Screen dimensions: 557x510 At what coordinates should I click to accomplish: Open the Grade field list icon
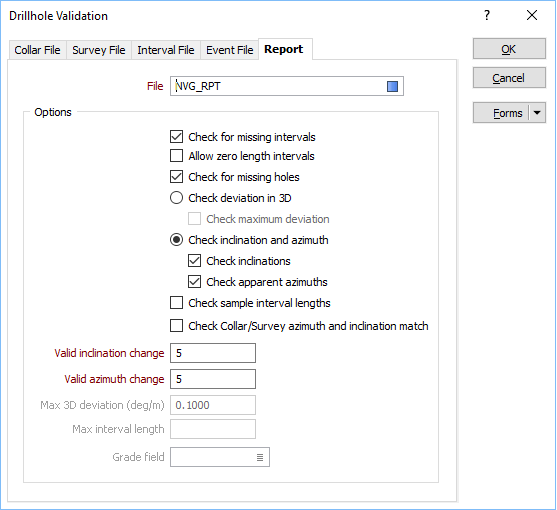pyautogui.click(x=260, y=457)
